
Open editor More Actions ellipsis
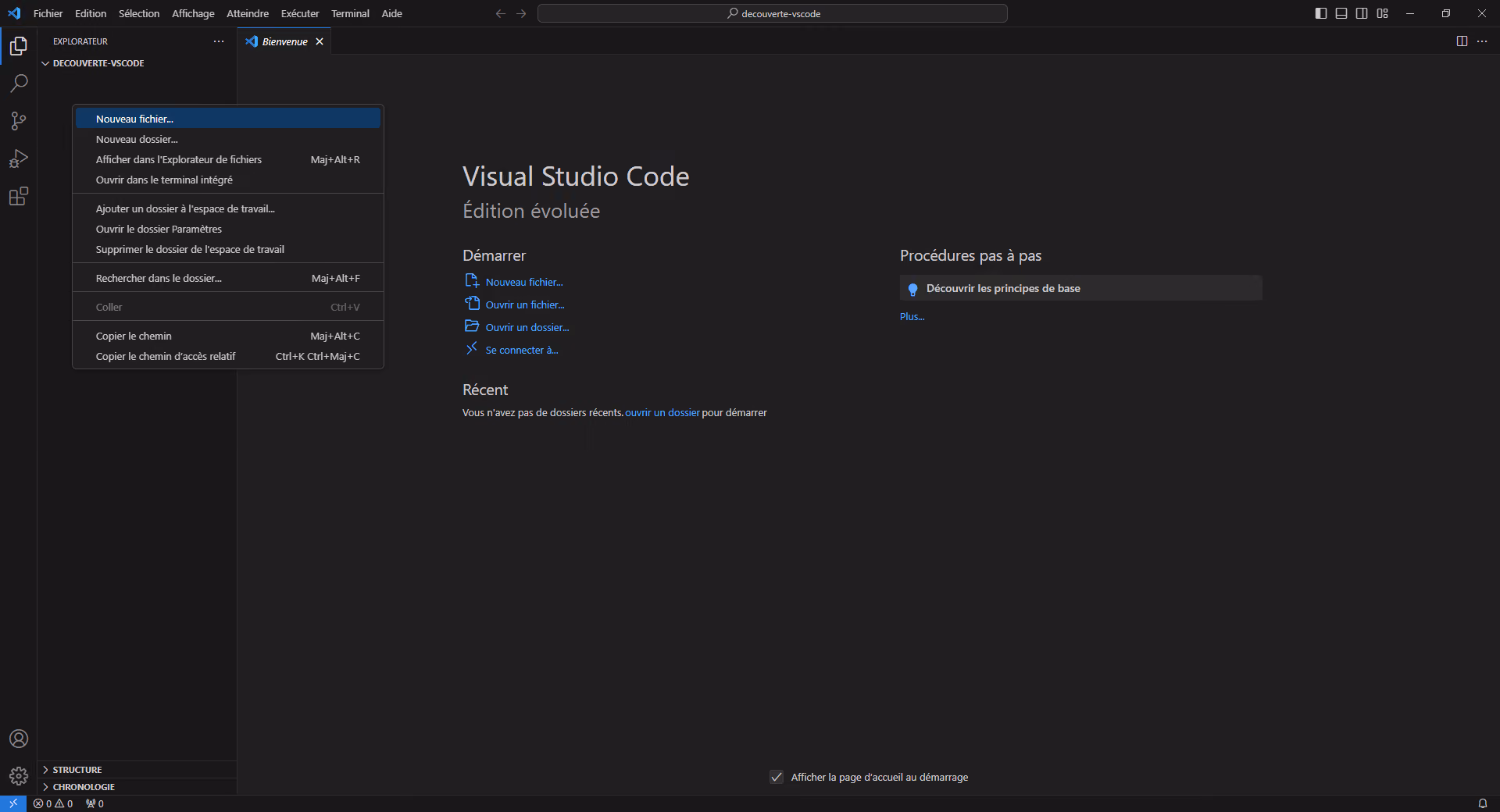[1482, 41]
